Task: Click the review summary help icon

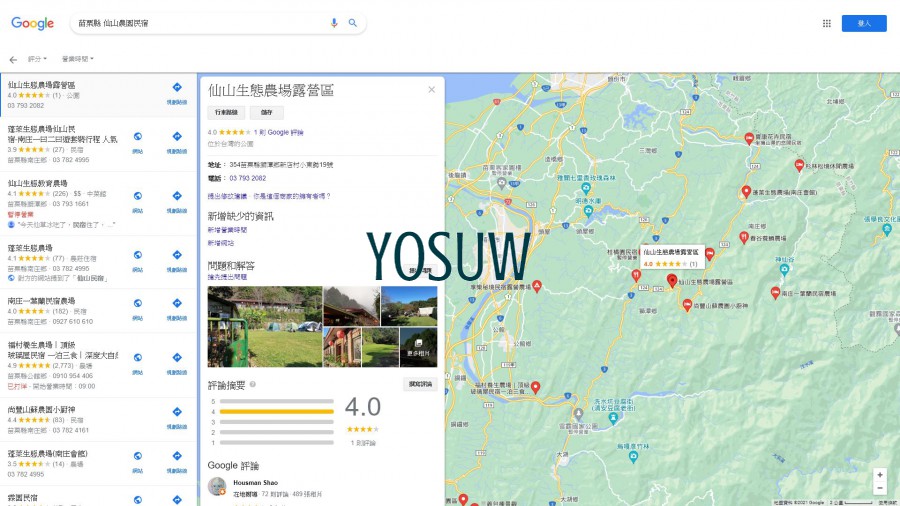Action: coord(253,384)
